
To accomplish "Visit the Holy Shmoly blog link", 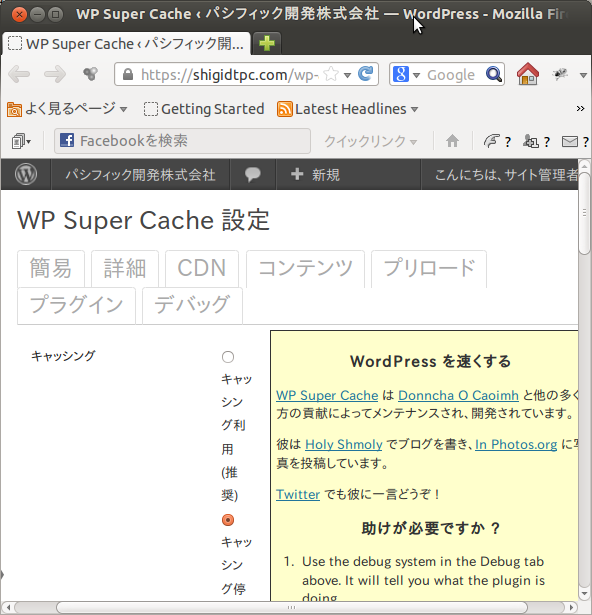I will tap(344, 444).
